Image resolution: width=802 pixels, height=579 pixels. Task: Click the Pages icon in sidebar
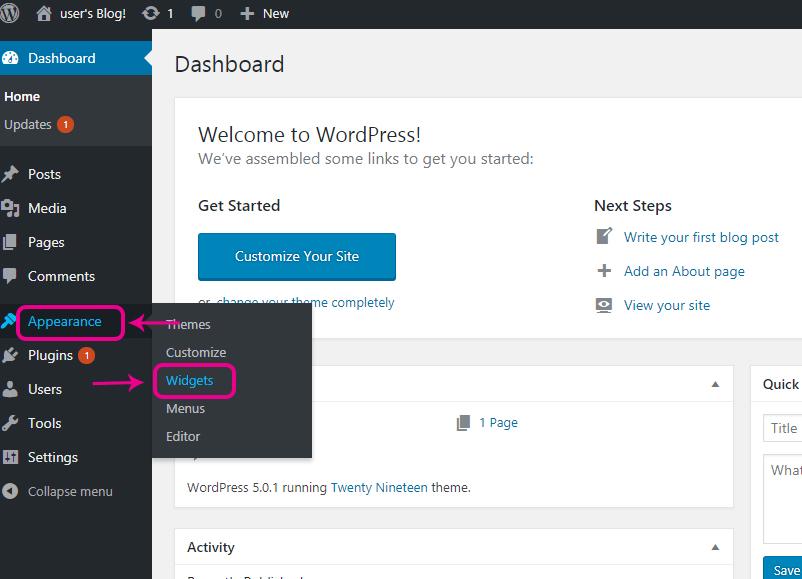10,242
